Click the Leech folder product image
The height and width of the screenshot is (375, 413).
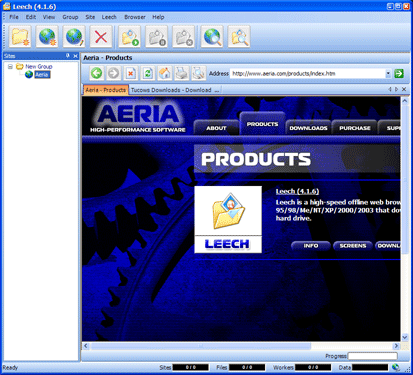228,211
